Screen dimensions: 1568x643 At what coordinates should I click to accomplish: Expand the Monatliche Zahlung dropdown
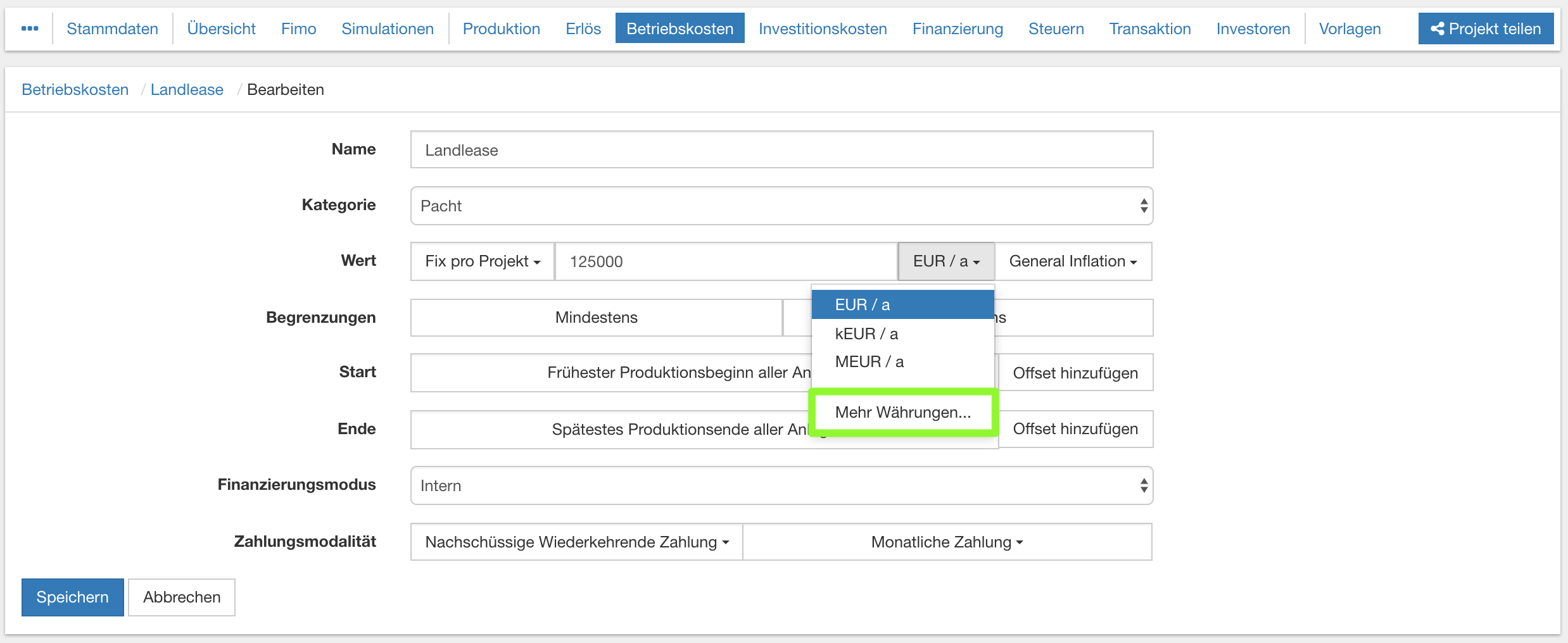(x=946, y=542)
